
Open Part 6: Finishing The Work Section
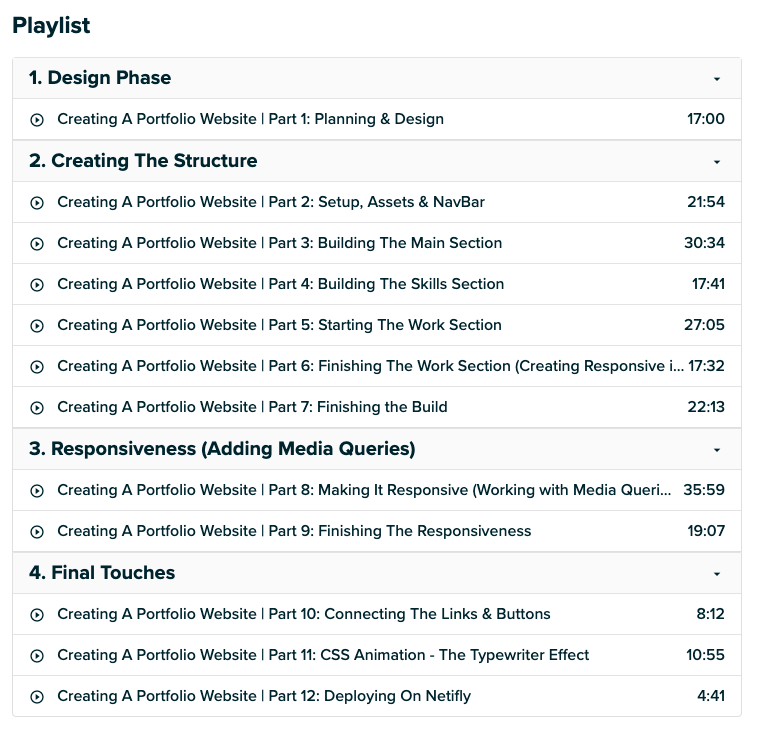click(370, 367)
